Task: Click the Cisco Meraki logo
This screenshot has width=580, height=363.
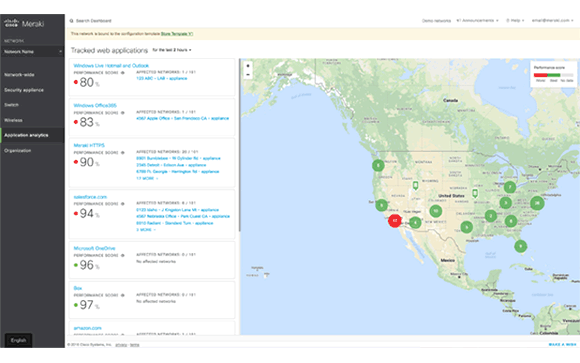Action: pyautogui.click(x=24, y=24)
